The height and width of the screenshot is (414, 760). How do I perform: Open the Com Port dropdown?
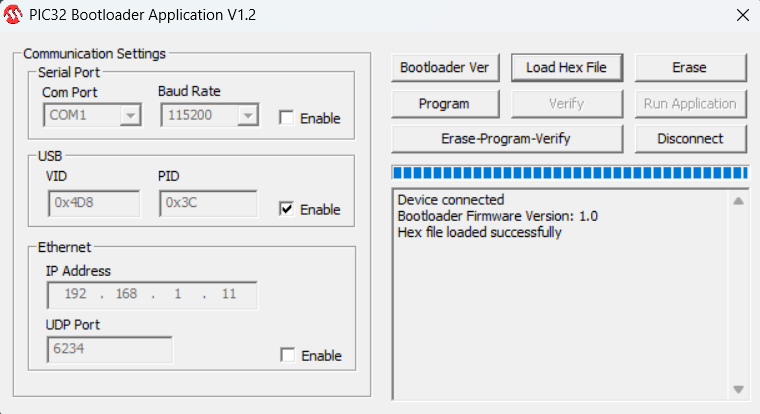tap(130, 116)
